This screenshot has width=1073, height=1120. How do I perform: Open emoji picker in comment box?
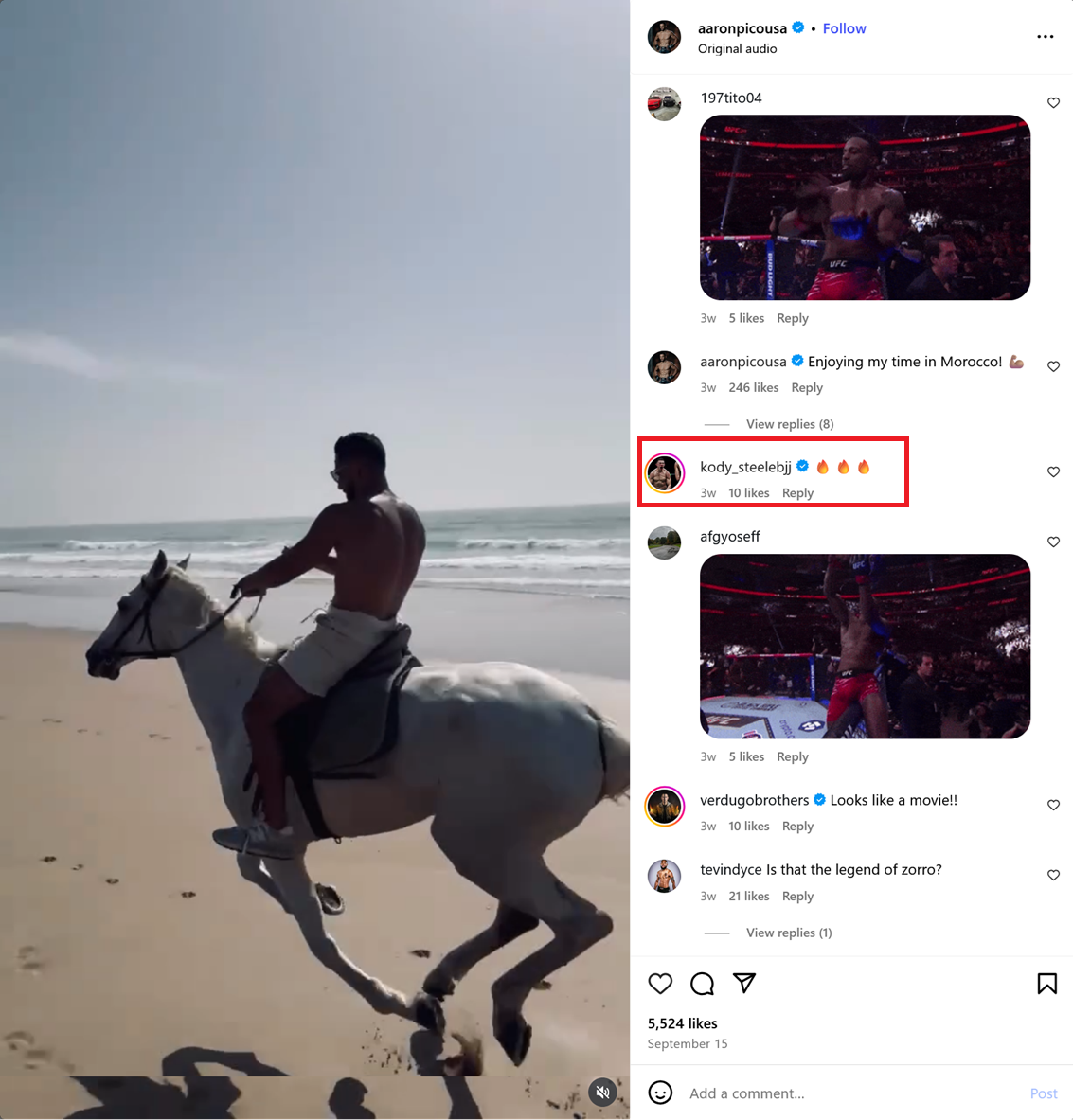[660, 1093]
